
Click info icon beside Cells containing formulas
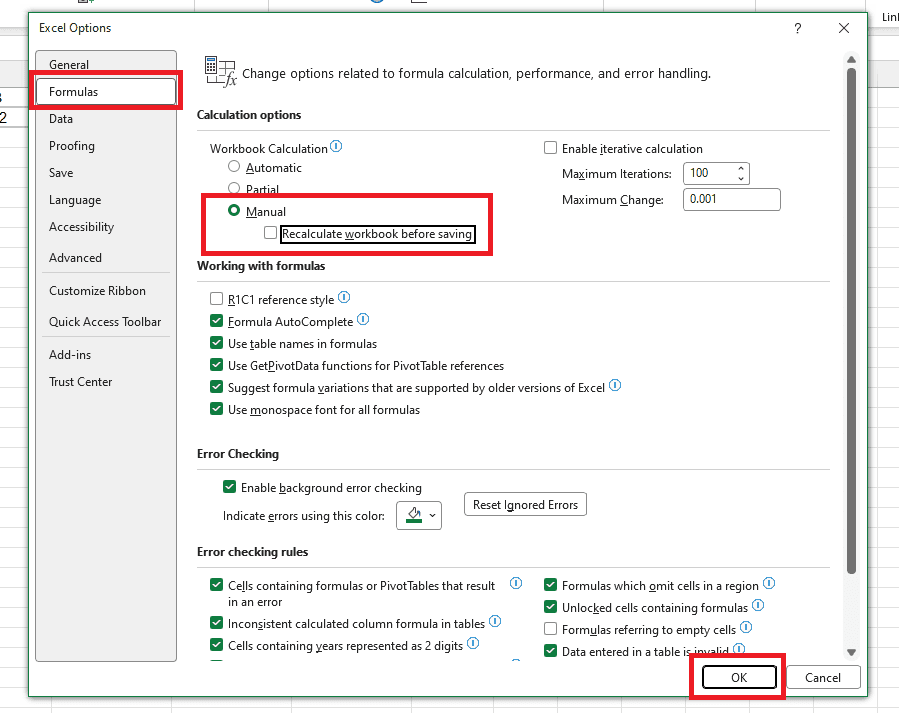pyautogui.click(x=516, y=583)
